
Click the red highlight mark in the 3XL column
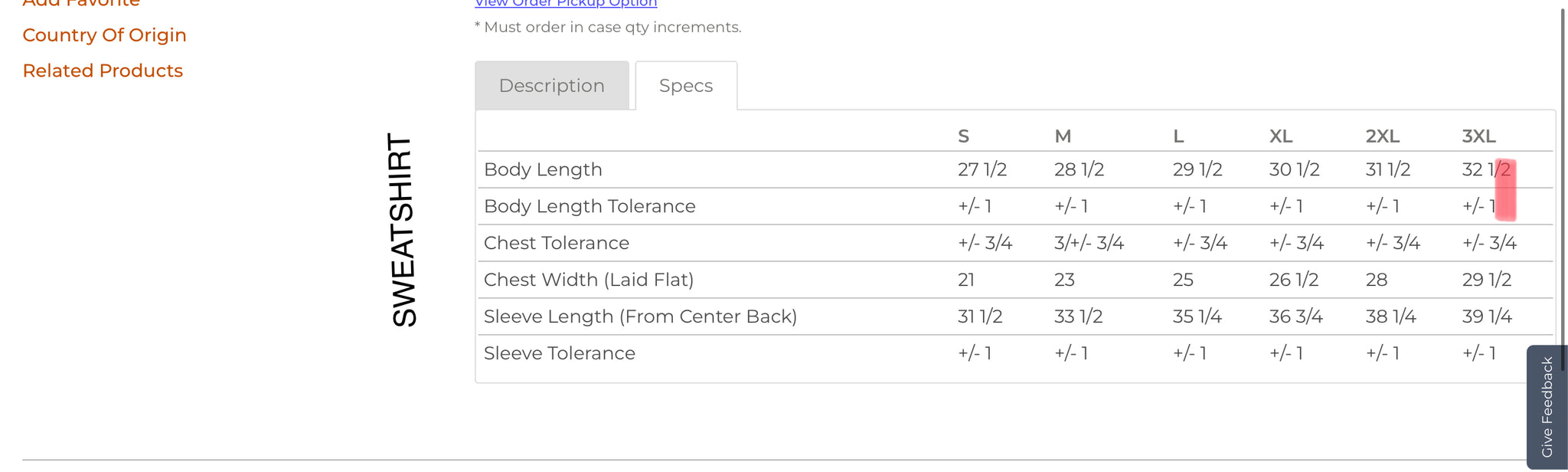point(1506,190)
